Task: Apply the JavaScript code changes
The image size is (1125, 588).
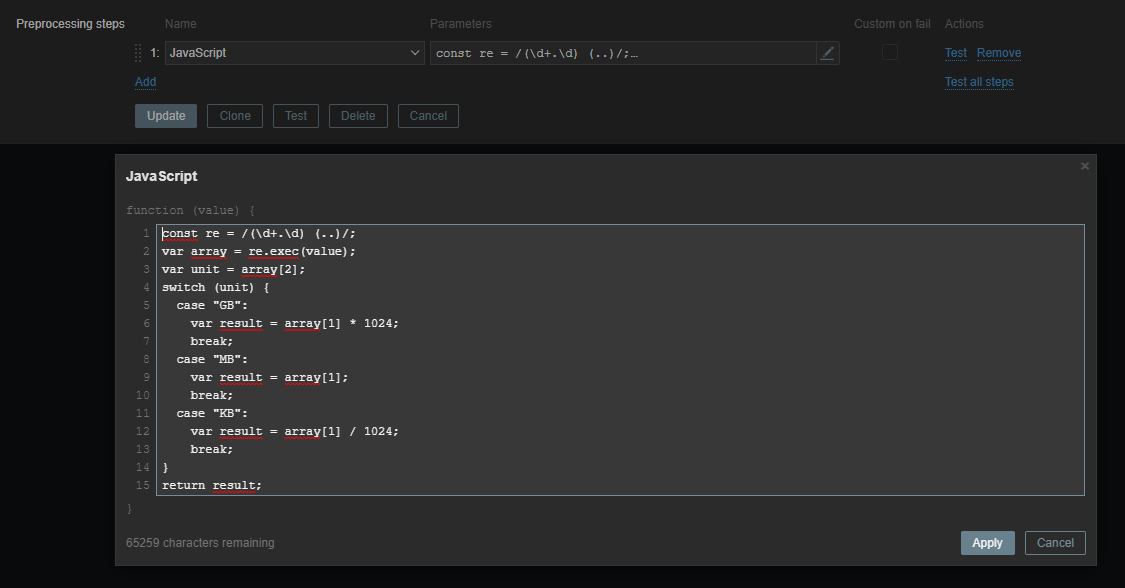Action: (x=987, y=542)
